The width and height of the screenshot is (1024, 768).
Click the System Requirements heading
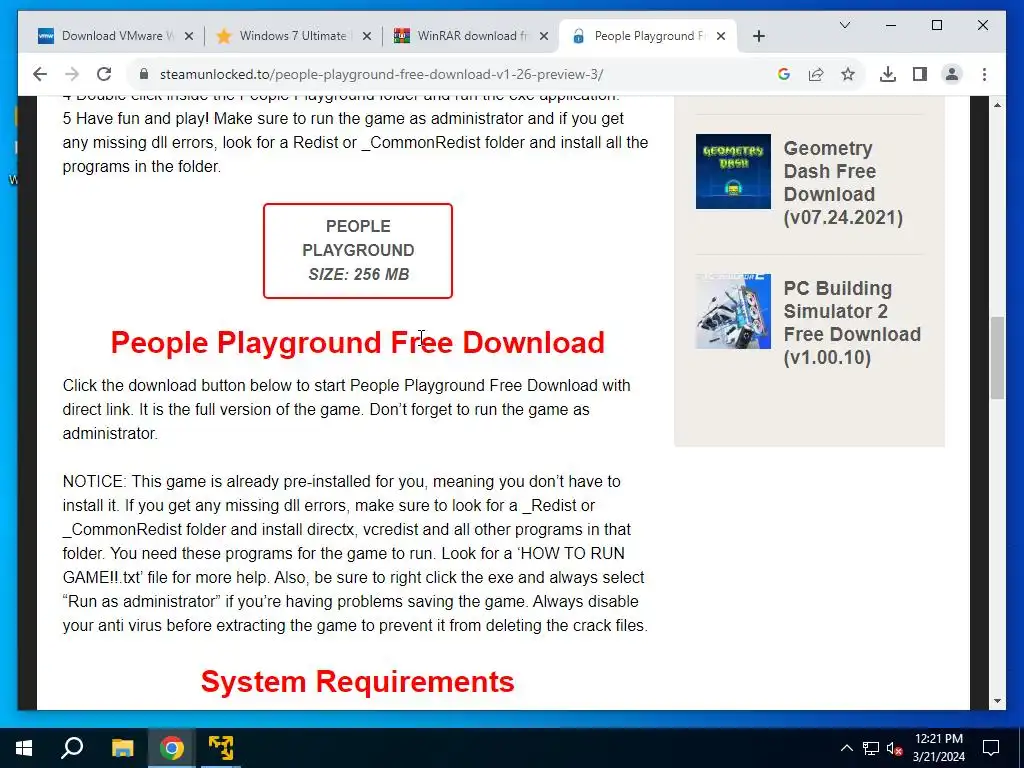357,681
